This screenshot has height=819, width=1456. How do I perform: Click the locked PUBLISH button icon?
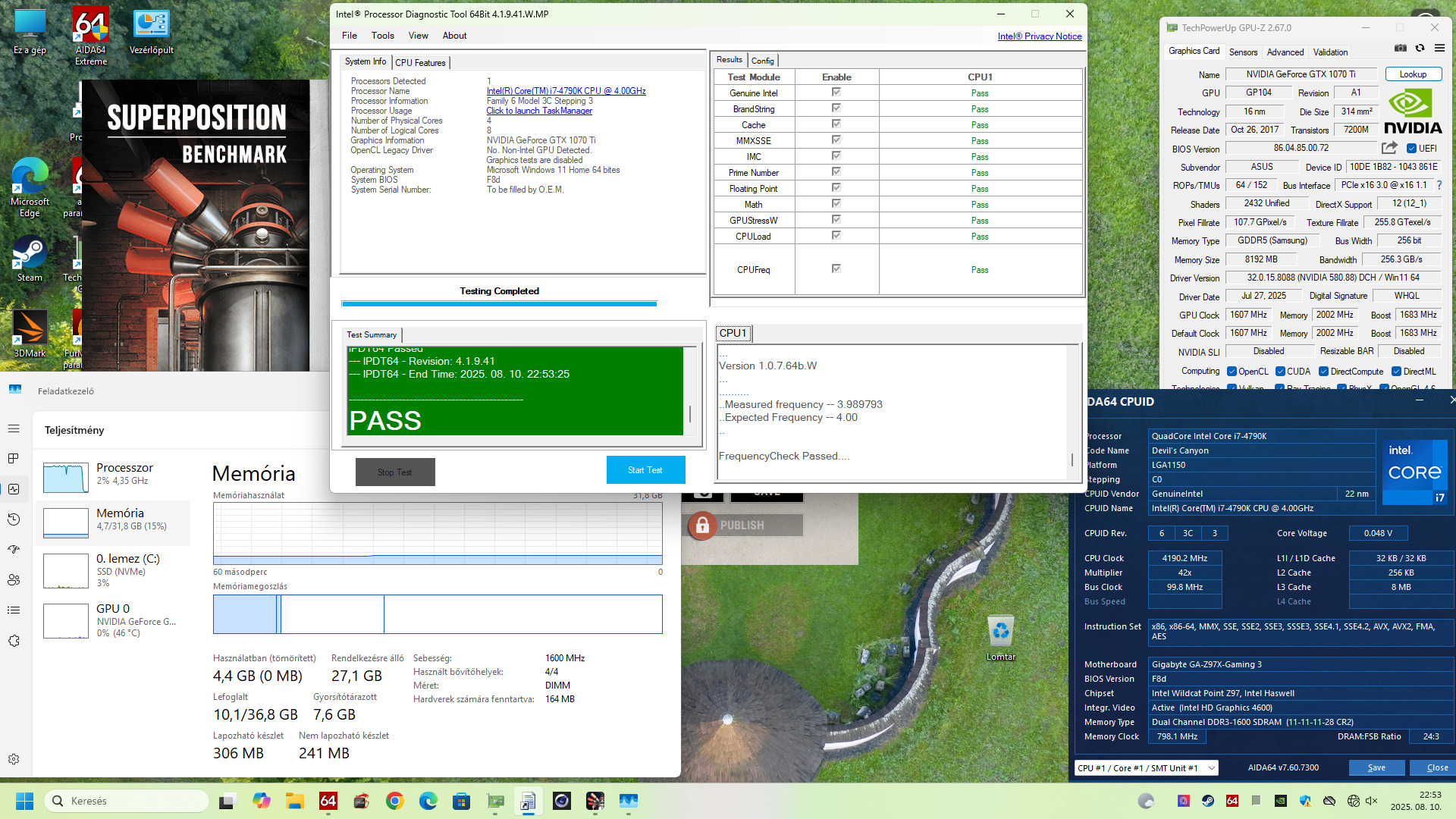702,525
